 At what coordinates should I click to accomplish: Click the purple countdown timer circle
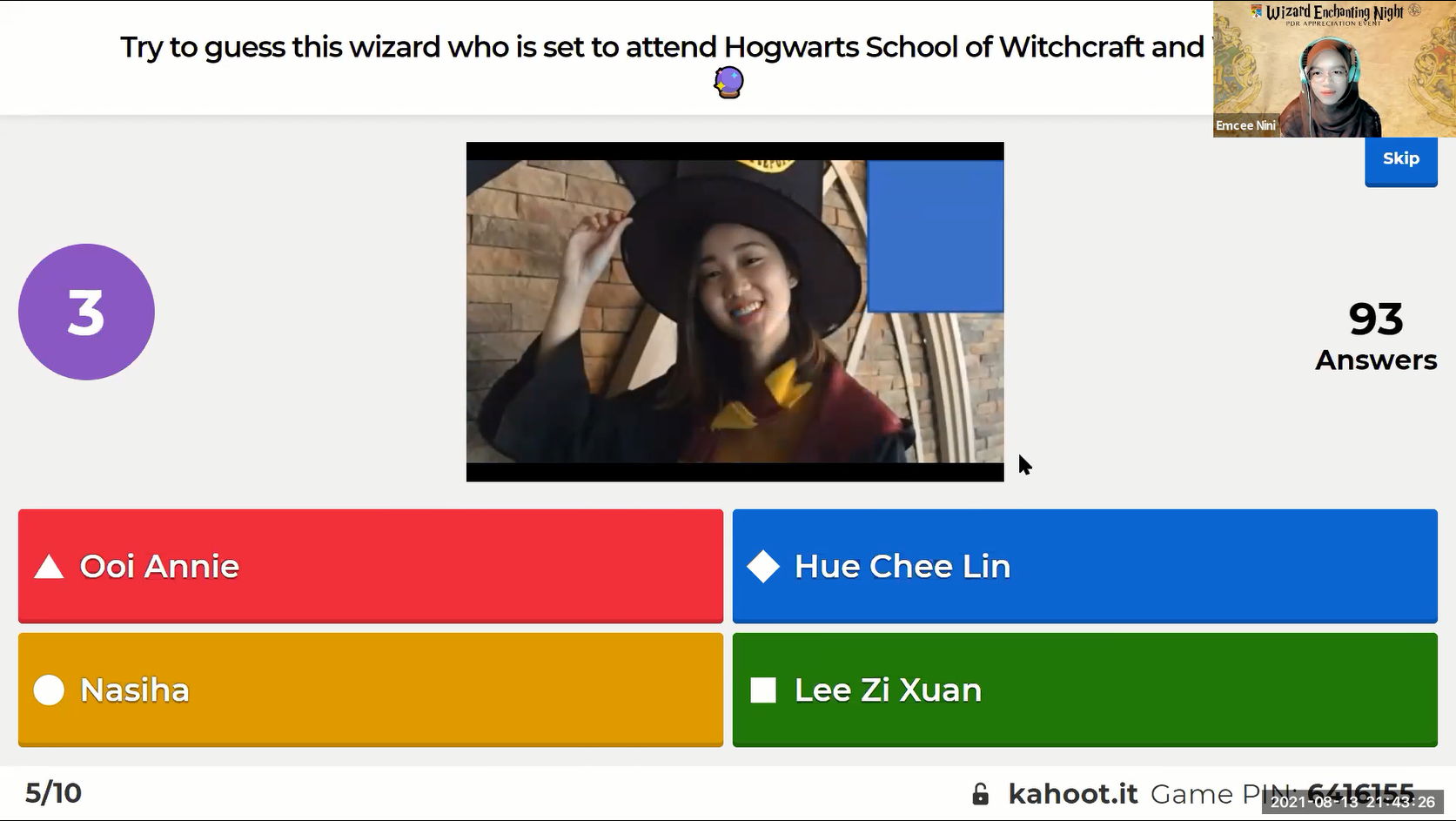click(x=86, y=312)
